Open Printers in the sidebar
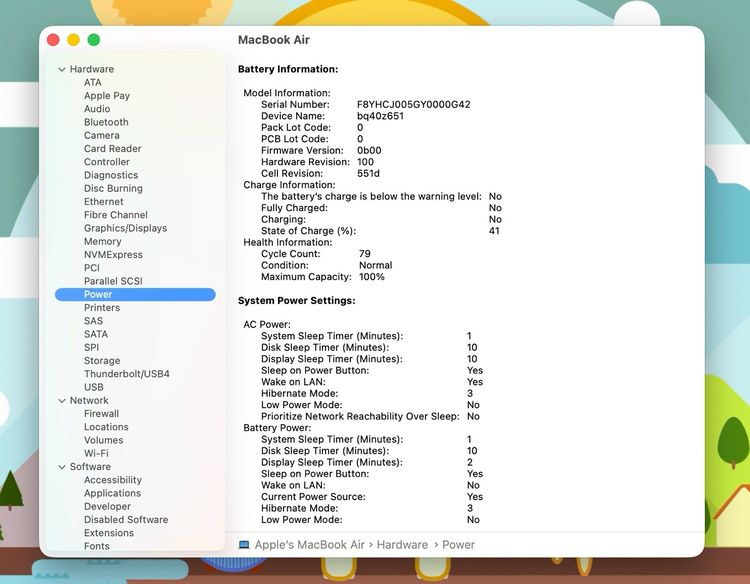Image resolution: width=750 pixels, height=584 pixels. tap(102, 308)
